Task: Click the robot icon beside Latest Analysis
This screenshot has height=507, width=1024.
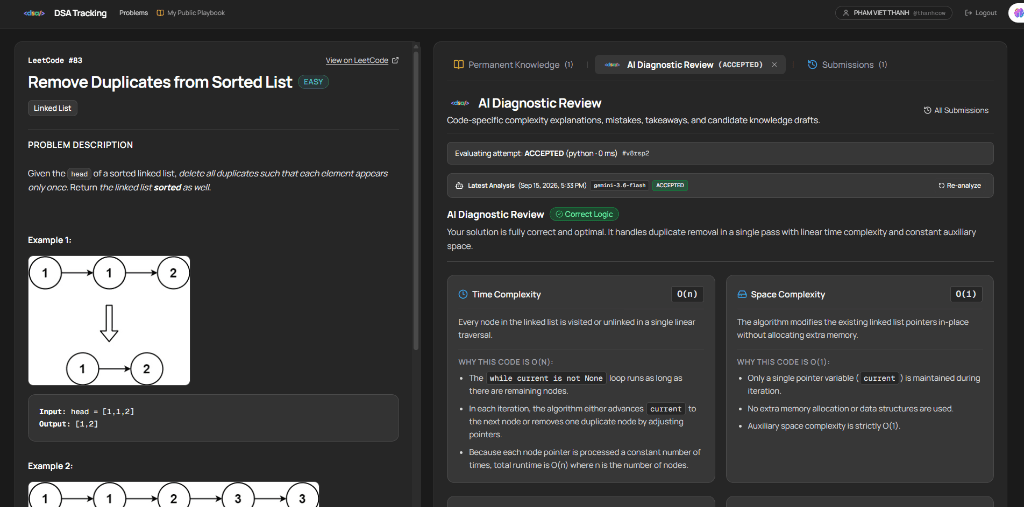Action: (459, 186)
